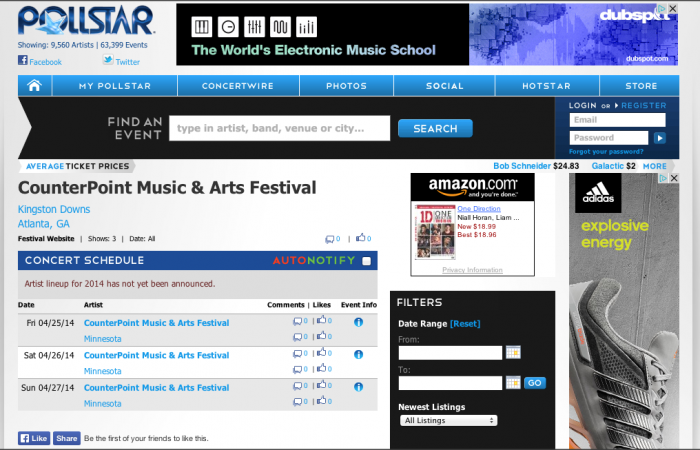
Task: Click the Email login field
Action: point(609,120)
